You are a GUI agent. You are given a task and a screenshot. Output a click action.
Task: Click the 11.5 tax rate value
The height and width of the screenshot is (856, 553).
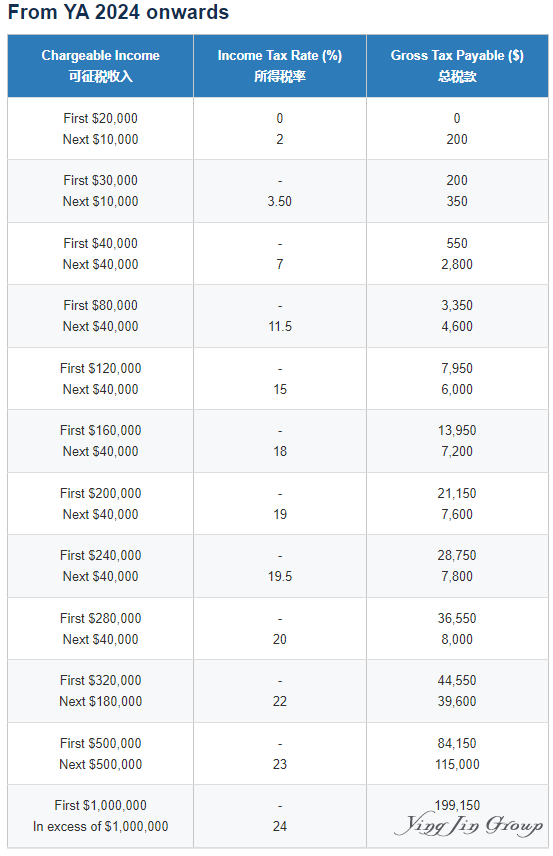coord(280,326)
